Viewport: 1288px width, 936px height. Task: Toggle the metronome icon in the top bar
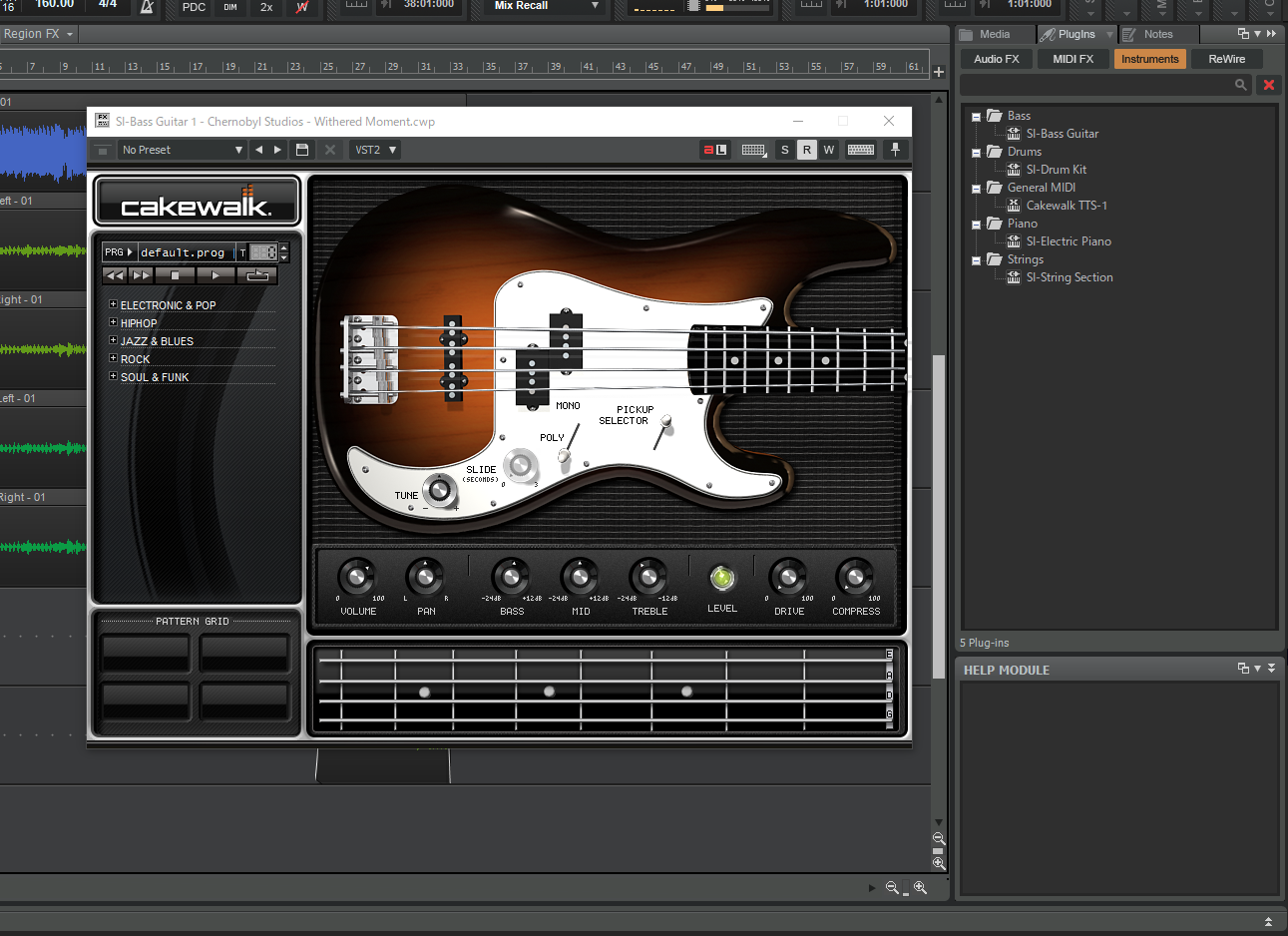[147, 7]
